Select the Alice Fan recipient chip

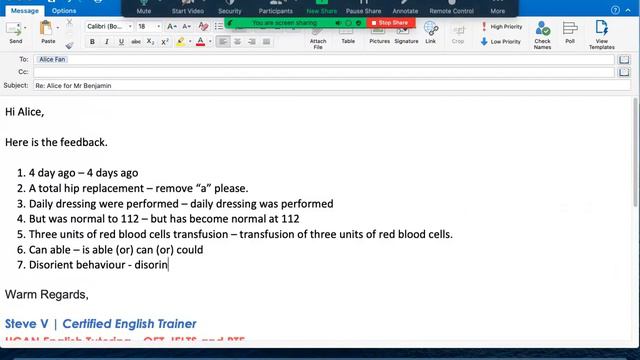click(x=52, y=60)
